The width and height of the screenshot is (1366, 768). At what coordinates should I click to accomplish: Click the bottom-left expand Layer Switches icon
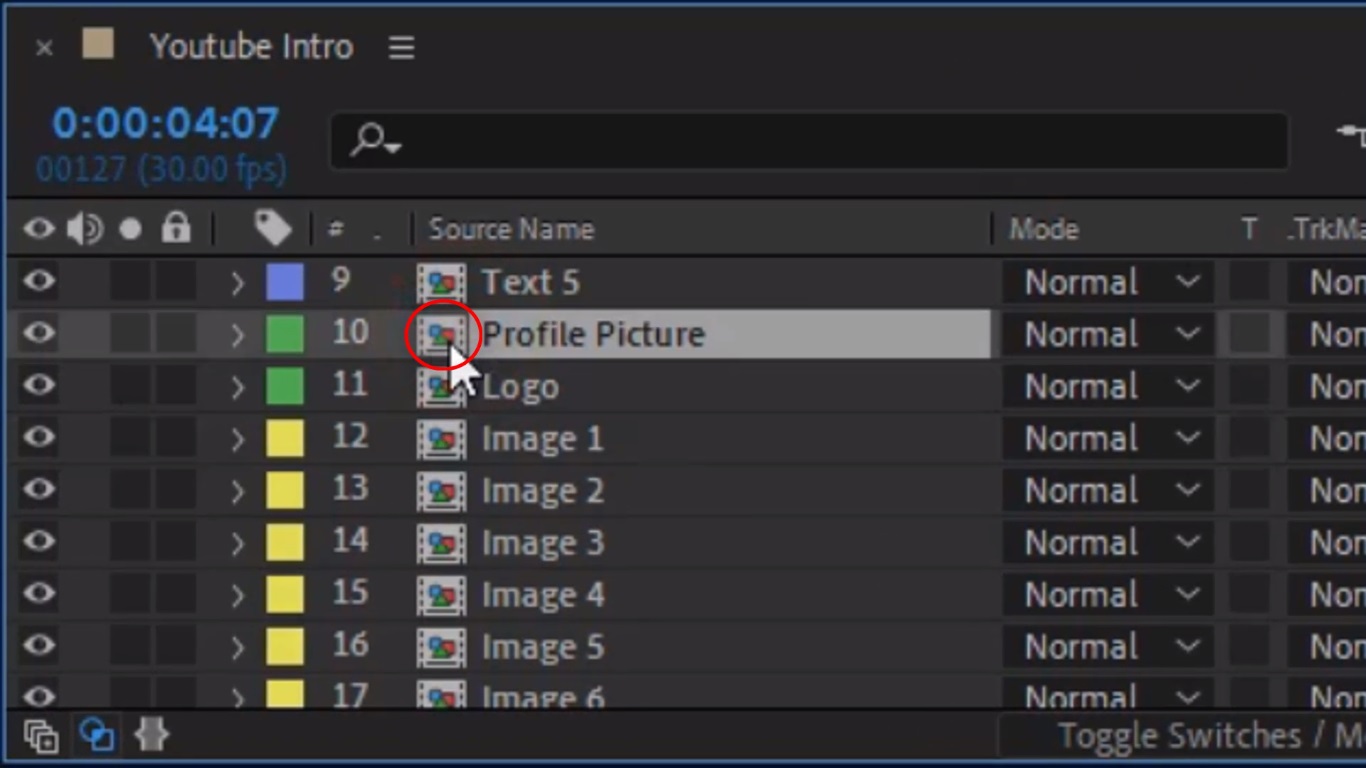pos(41,736)
